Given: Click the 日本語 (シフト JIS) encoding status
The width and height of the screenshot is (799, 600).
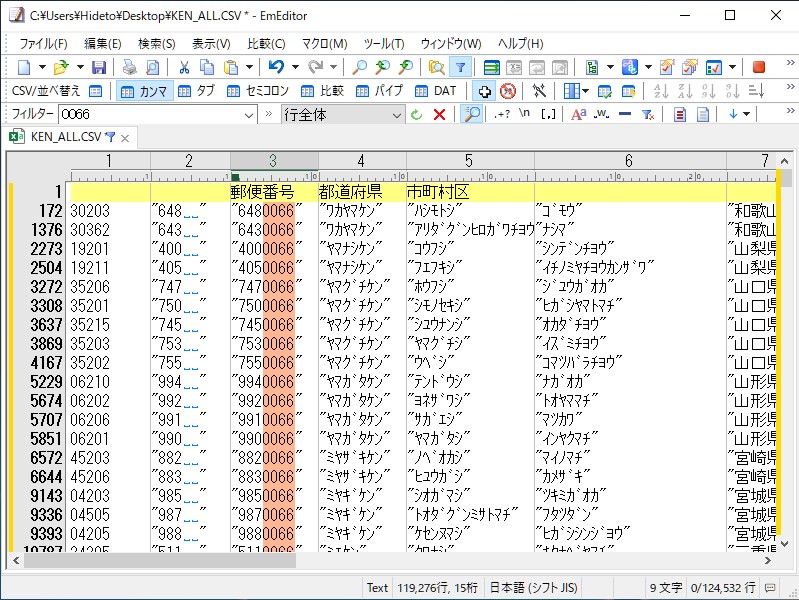Looking at the screenshot, I should click(534, 588).
